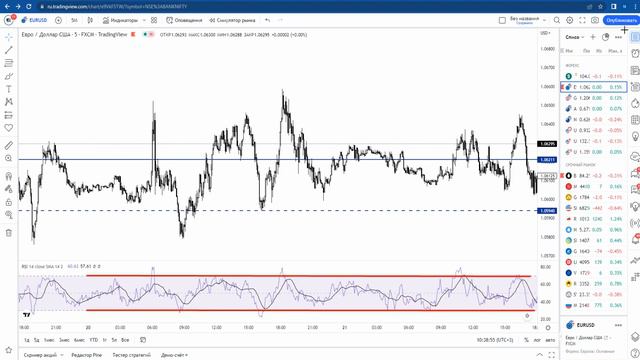Activate the zoom in tool
640x360 pixels.
point(9,158)
